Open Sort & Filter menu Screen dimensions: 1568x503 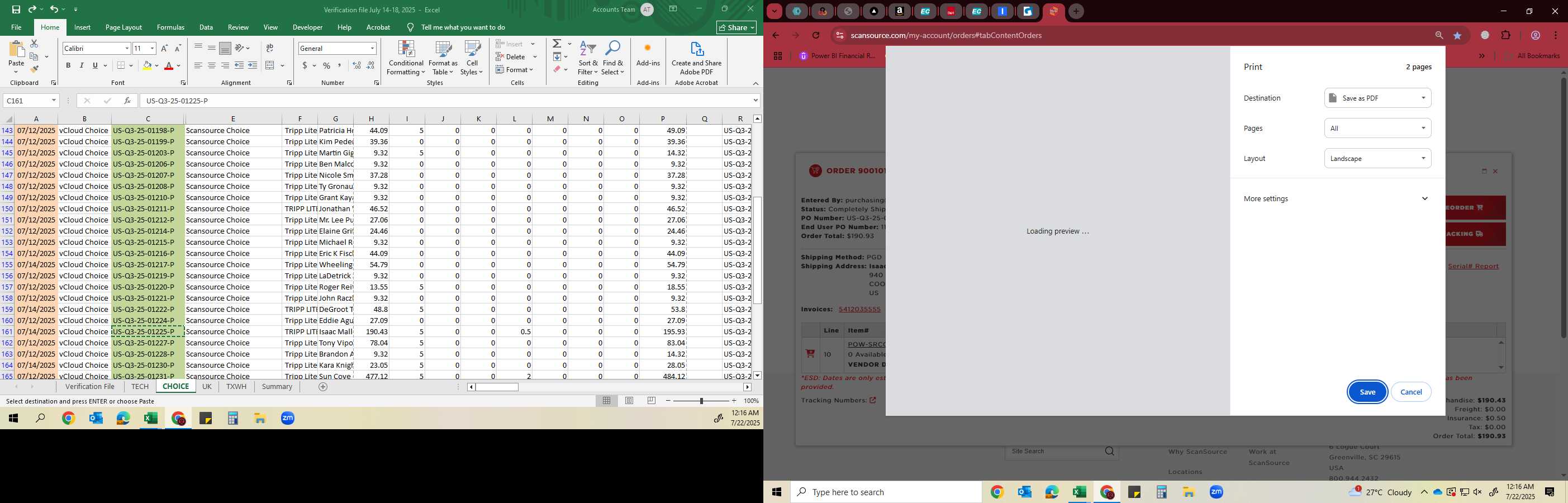pyautogui.click(x=588, y=59)
